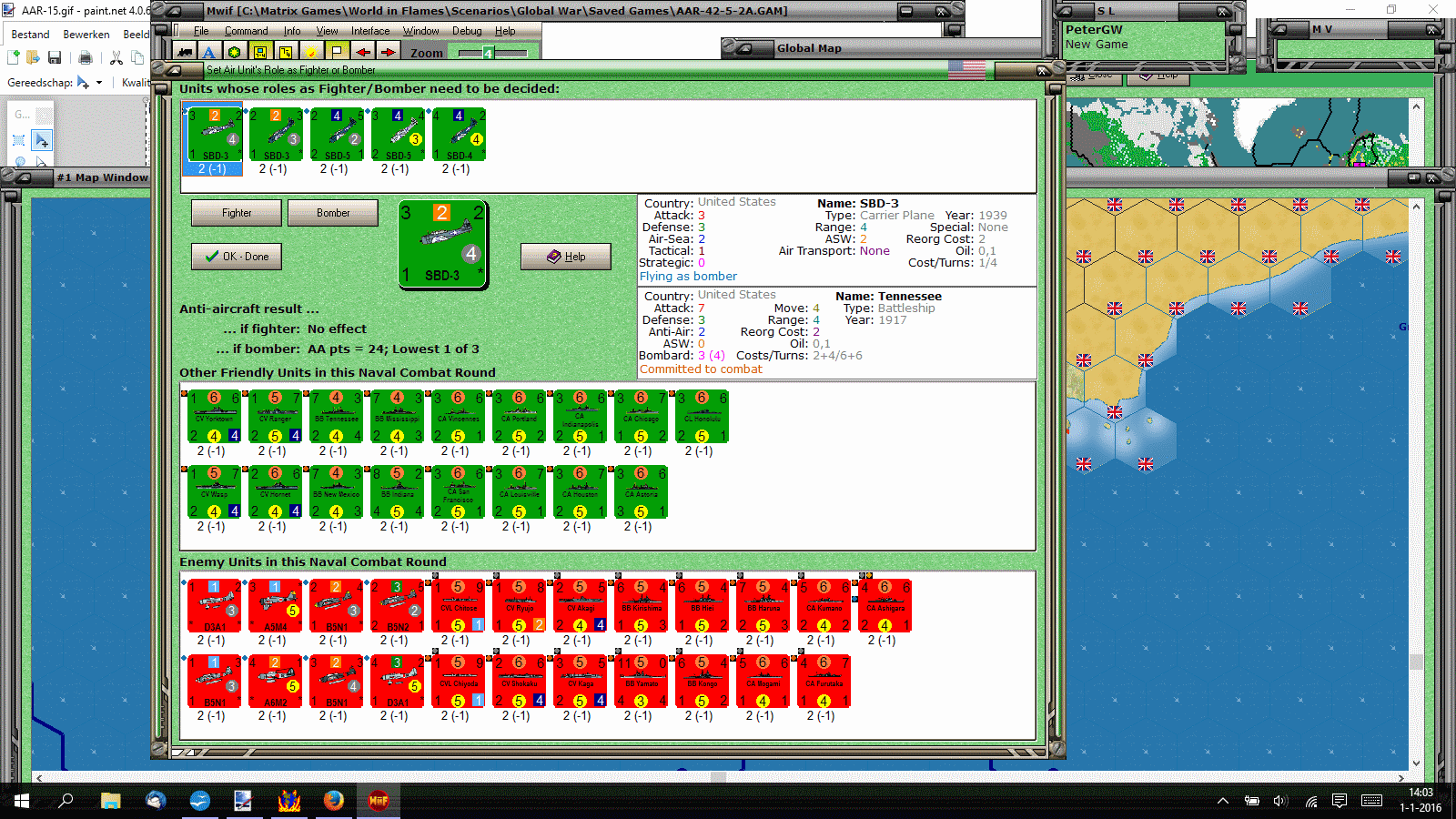Image resolution: width=1456 pixels, height=819 pixels.
Task: Click the yellow sun toolbar icon
Action: tap(311, 52)
